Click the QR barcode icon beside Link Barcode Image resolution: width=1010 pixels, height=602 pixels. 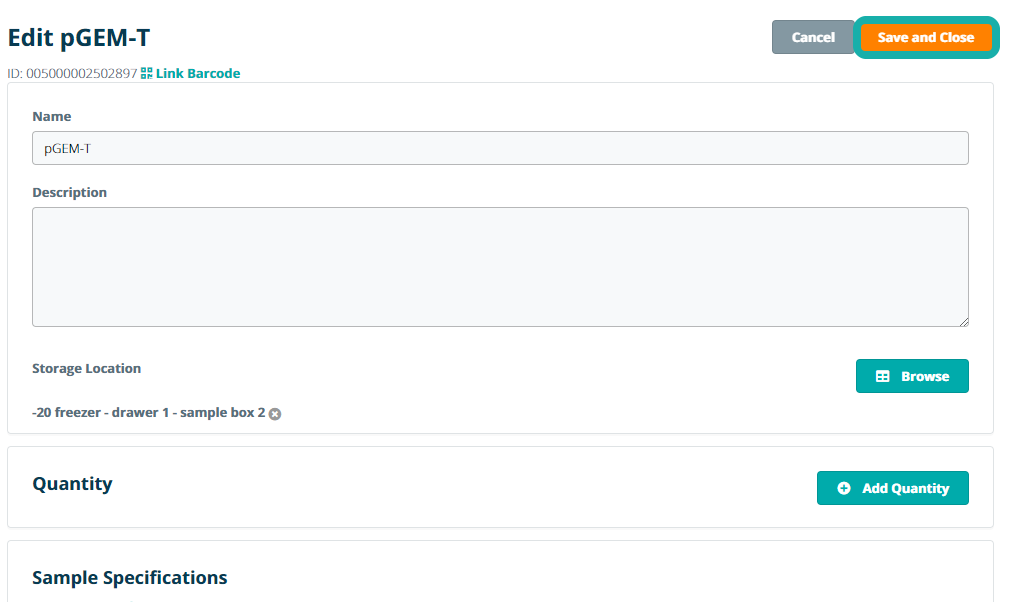(x=147, y=73)
